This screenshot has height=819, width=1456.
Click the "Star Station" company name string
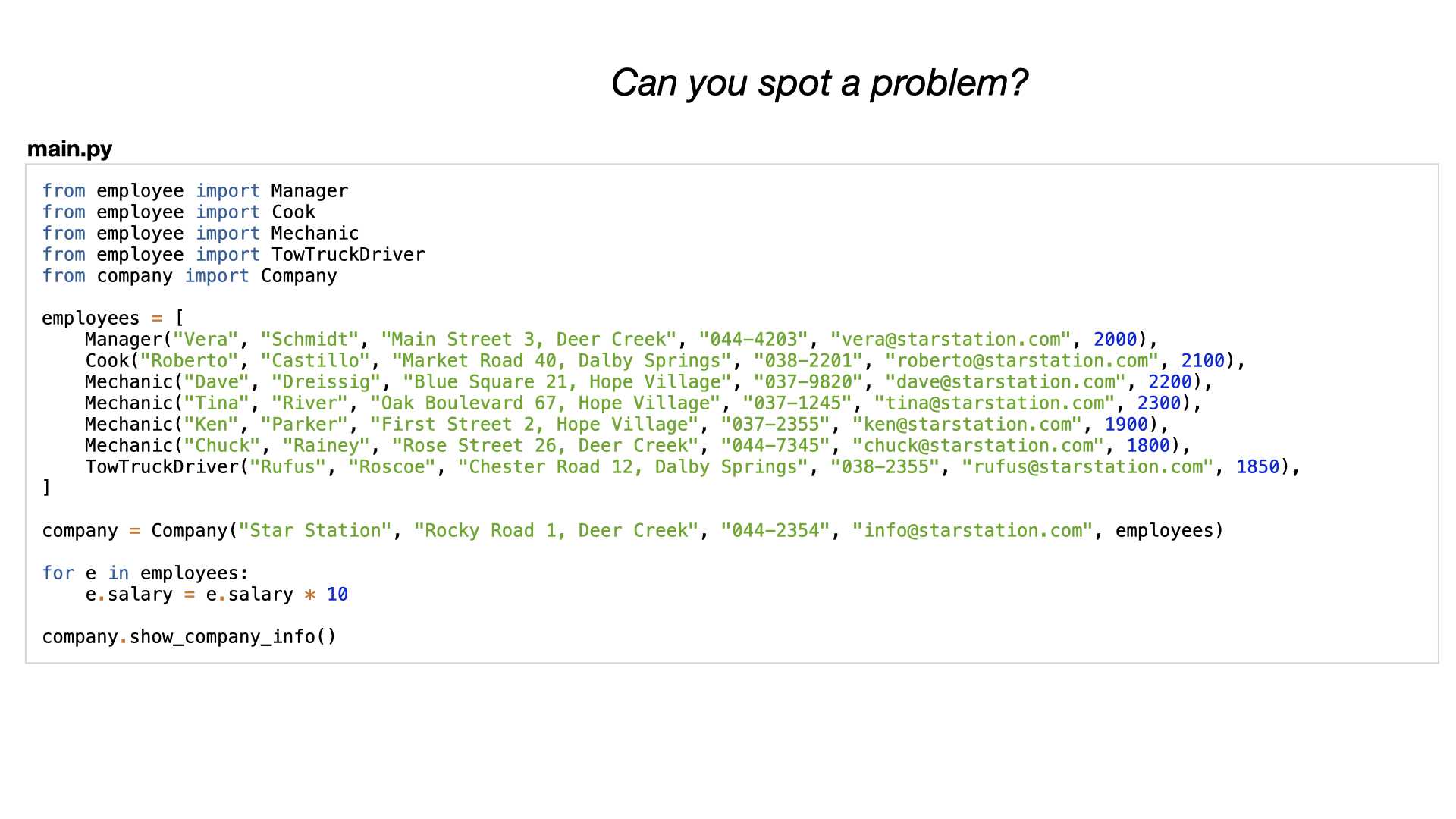coord(315,531)
